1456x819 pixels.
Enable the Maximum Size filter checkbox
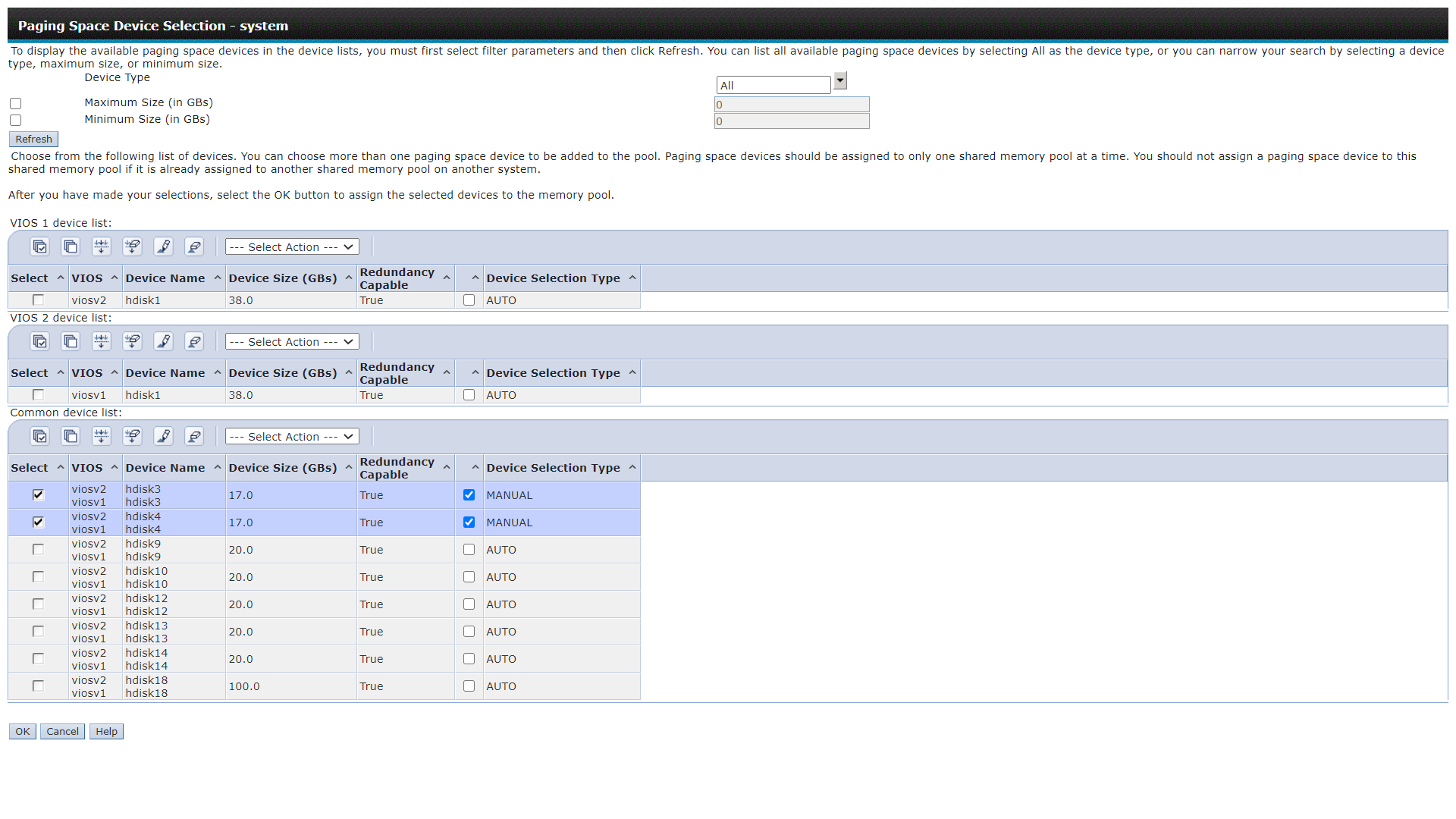pos(15,103)
